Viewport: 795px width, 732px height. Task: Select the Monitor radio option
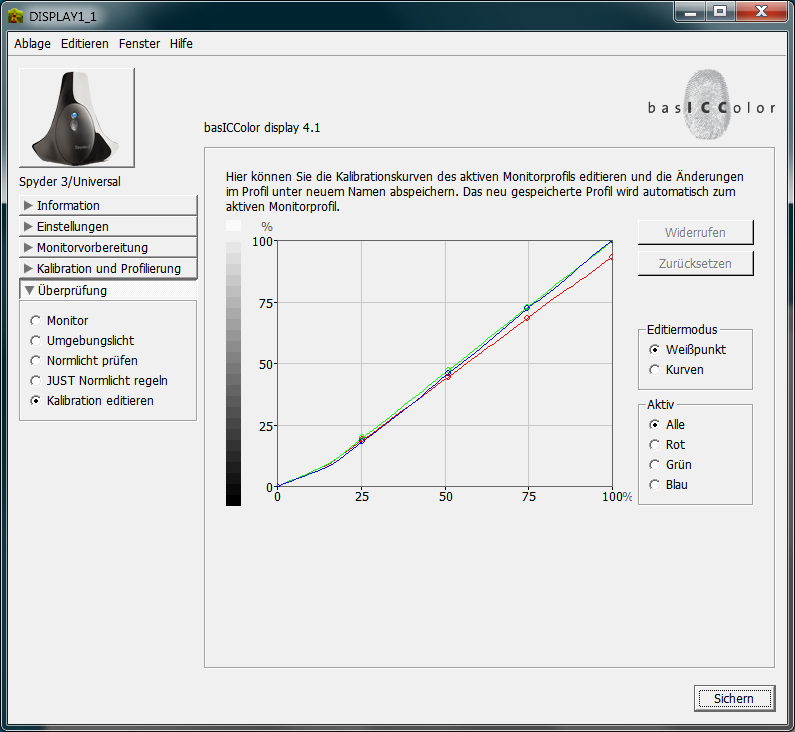point(36,321)
